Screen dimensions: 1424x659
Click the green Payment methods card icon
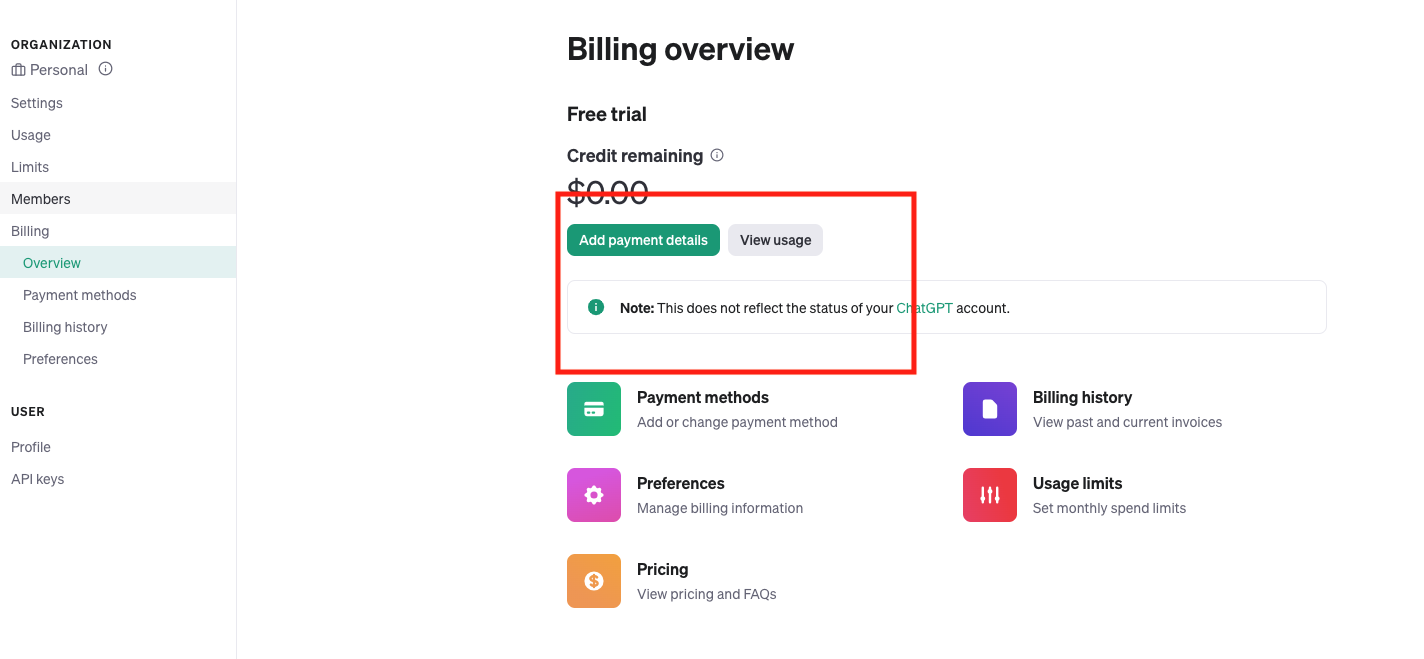tap(594, 409)
